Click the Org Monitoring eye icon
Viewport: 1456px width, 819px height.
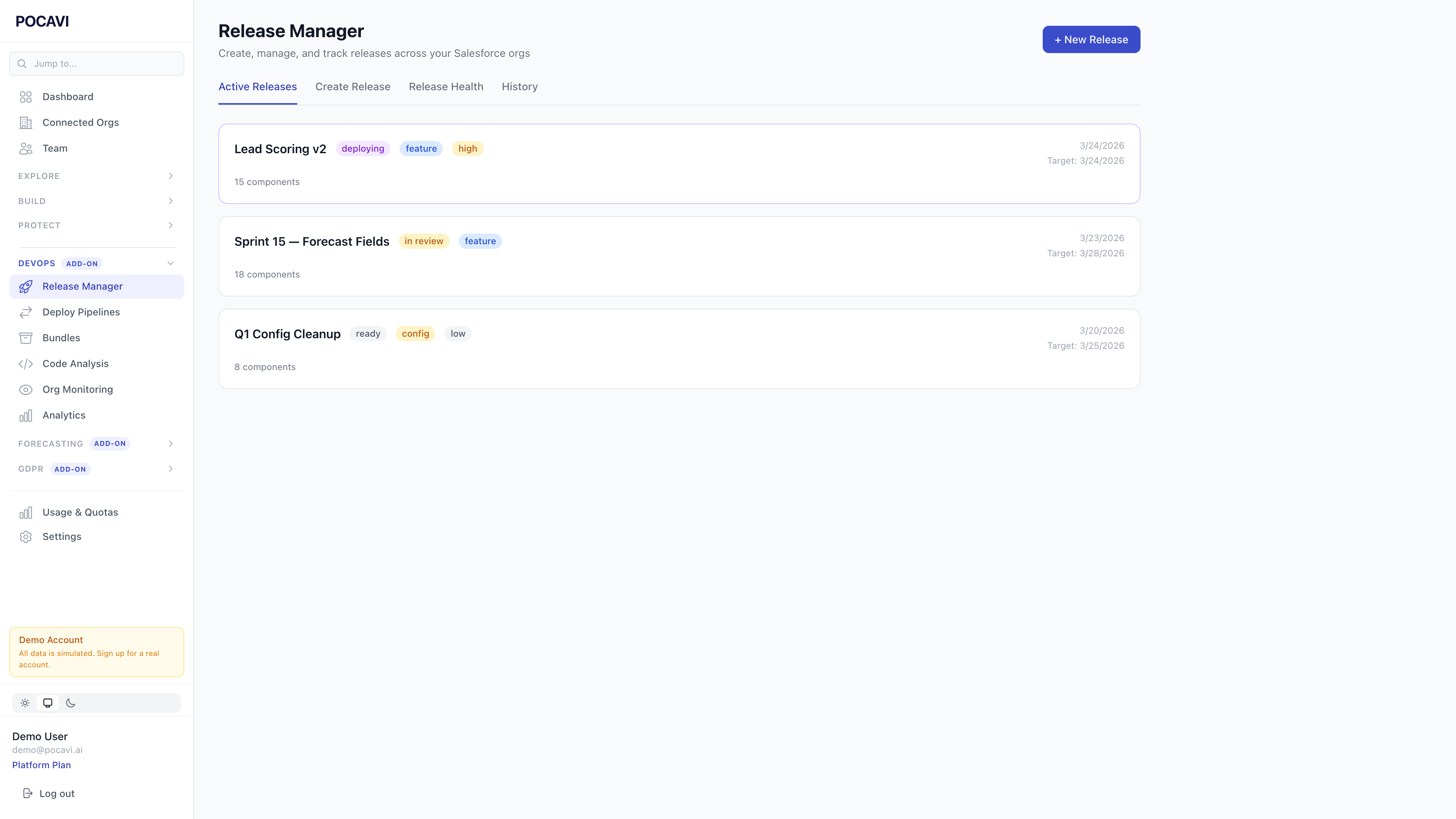tap(25, 390)
